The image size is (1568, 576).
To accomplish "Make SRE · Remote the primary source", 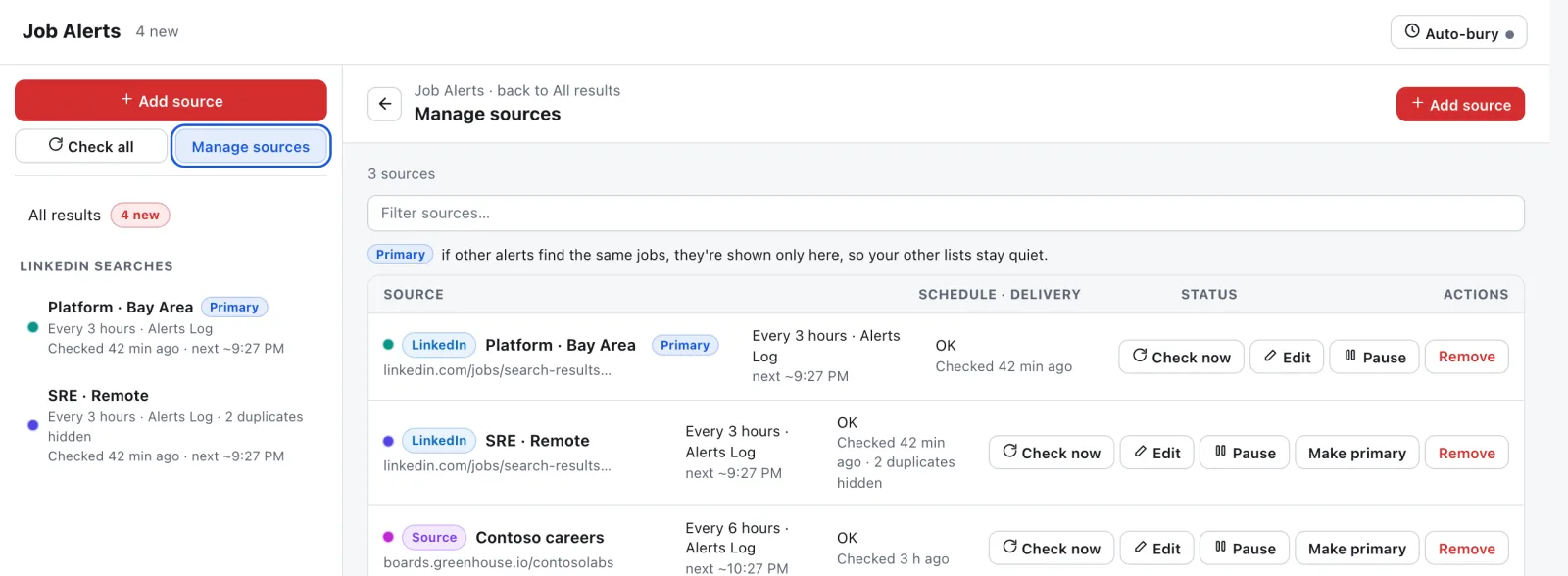I will tap(1357, 453).
